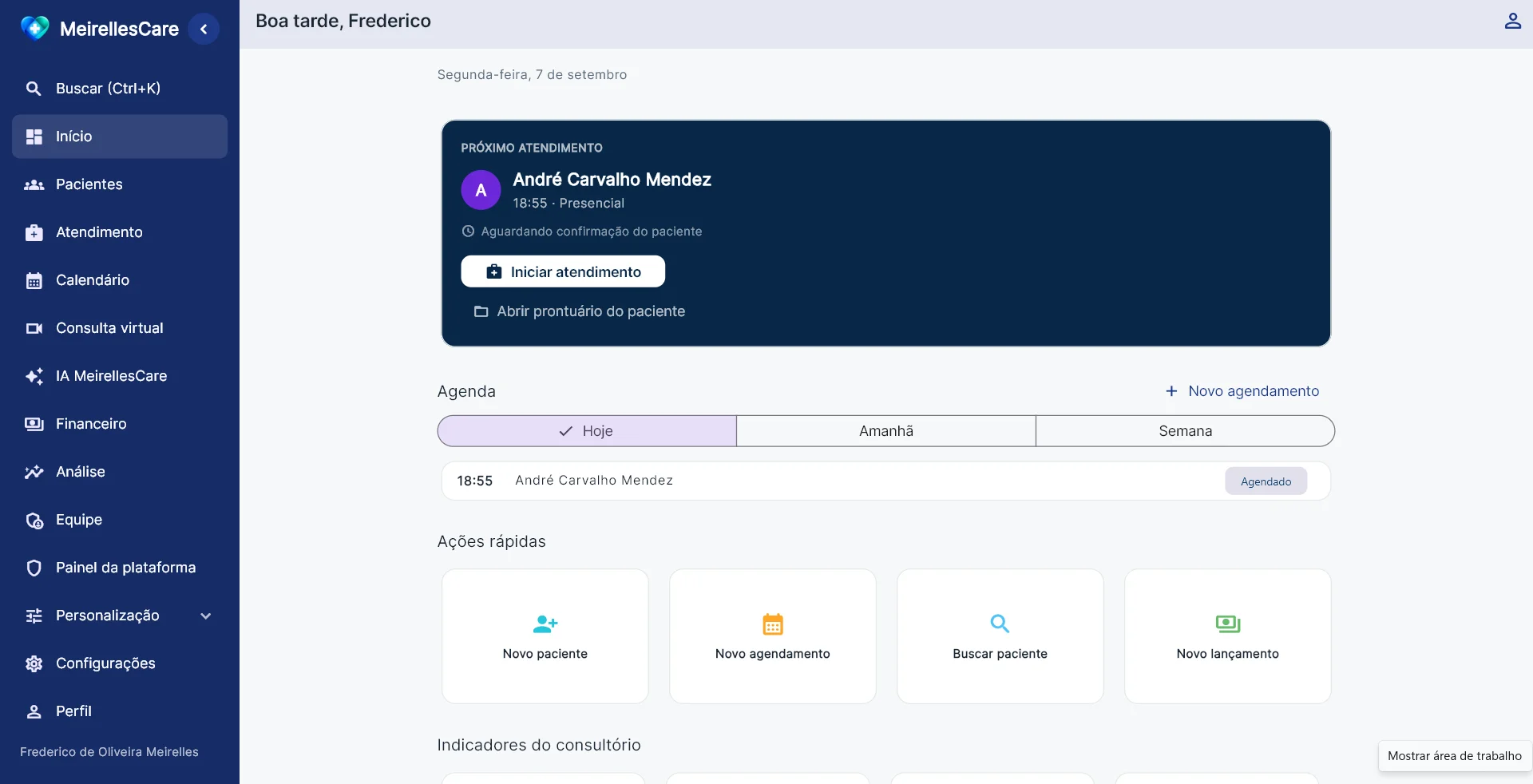Click the Configurações gear icon
Screen dimensions: 1533x784
(x=34, y=663)
